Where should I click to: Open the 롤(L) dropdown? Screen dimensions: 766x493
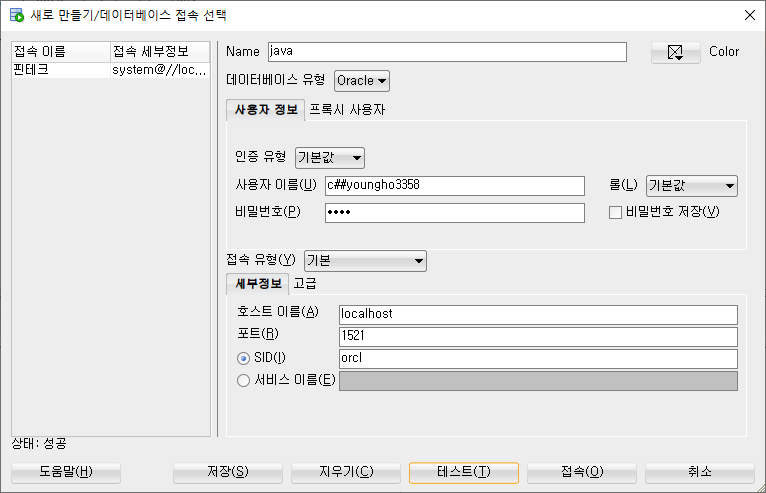(692, 186)
